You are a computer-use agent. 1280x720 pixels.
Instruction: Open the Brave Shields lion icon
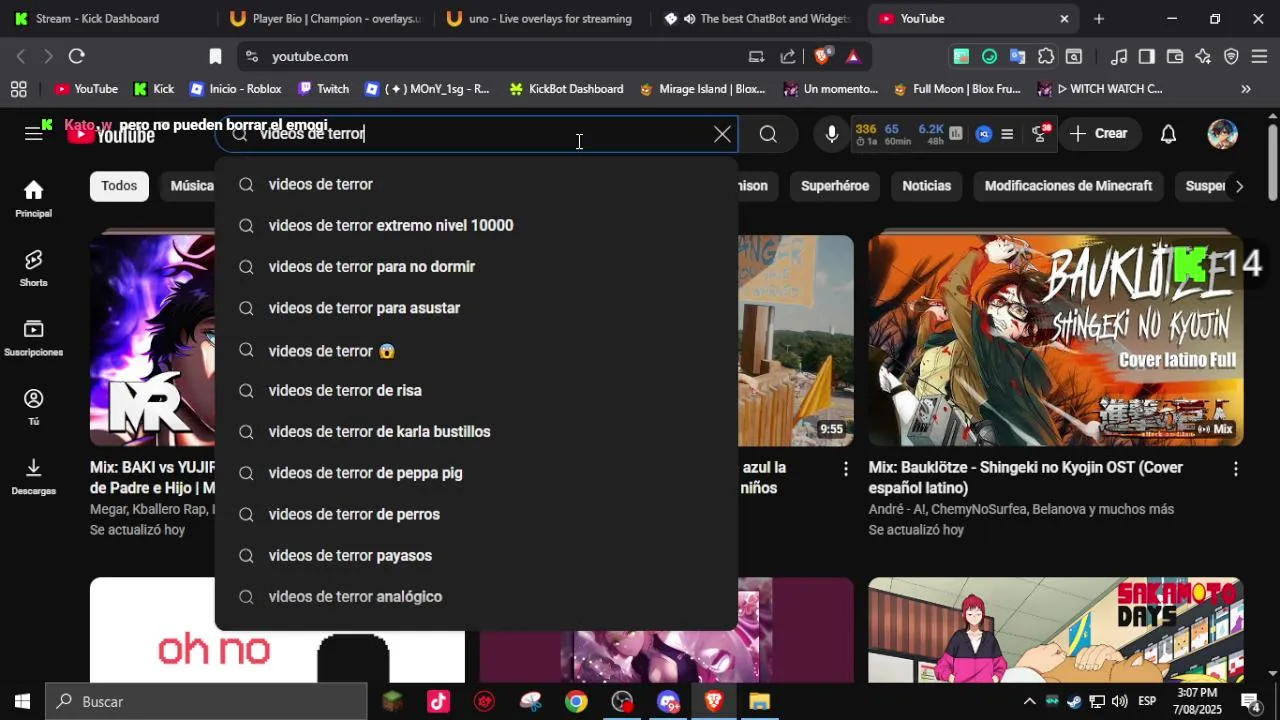pyautogui.click(x=822, y=56)
